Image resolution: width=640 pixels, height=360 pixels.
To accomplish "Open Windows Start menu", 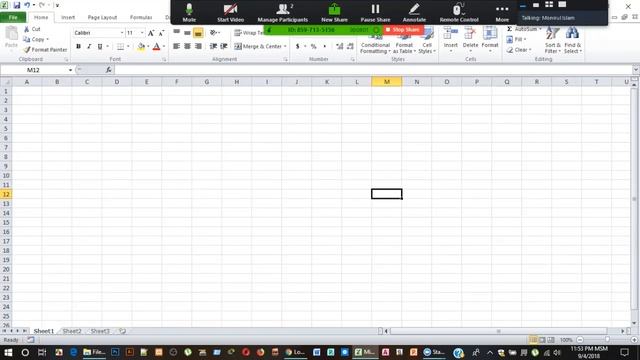I will click(8, 352).
